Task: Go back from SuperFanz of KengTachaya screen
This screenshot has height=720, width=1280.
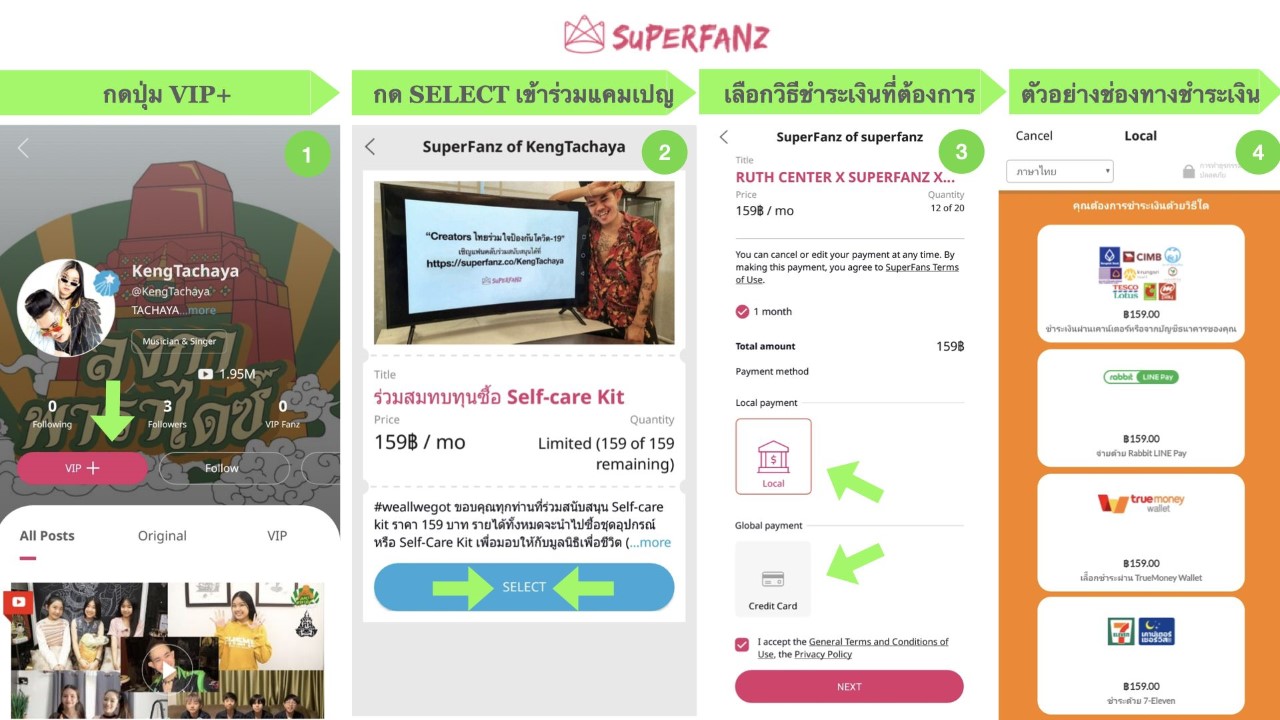Action: 370,147
